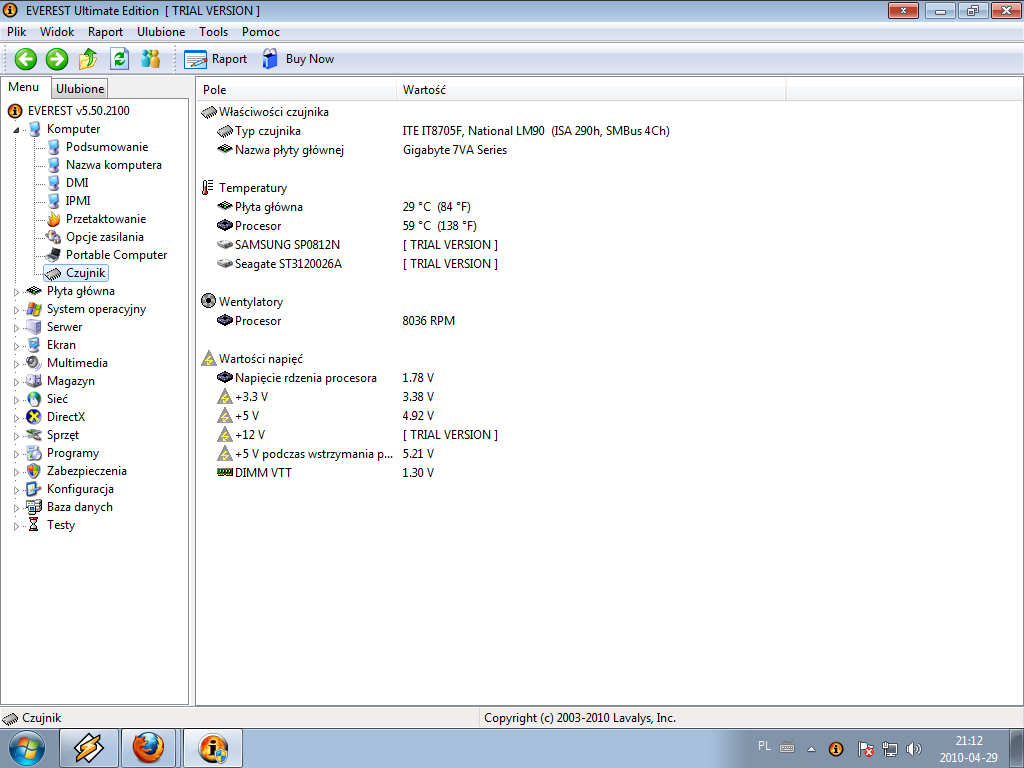Click the Programy tree icon
Image resolution: width=1024 pixels, height=768 pixels.
tap(34, 453)
